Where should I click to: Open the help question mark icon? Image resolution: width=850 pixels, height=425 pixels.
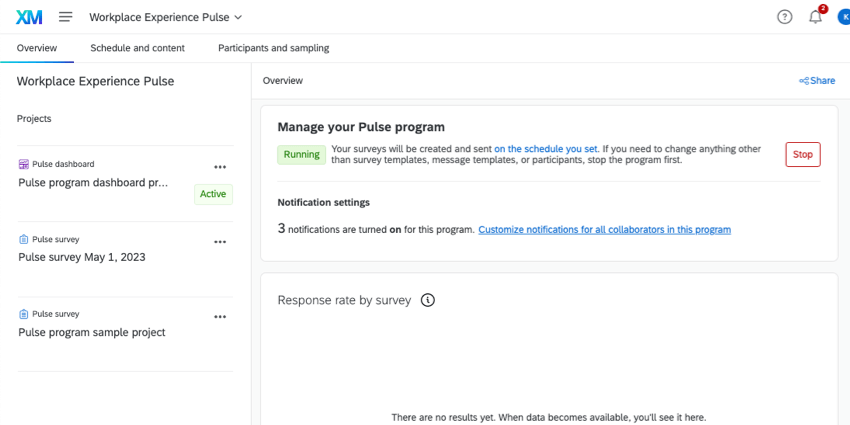point(785,17)
